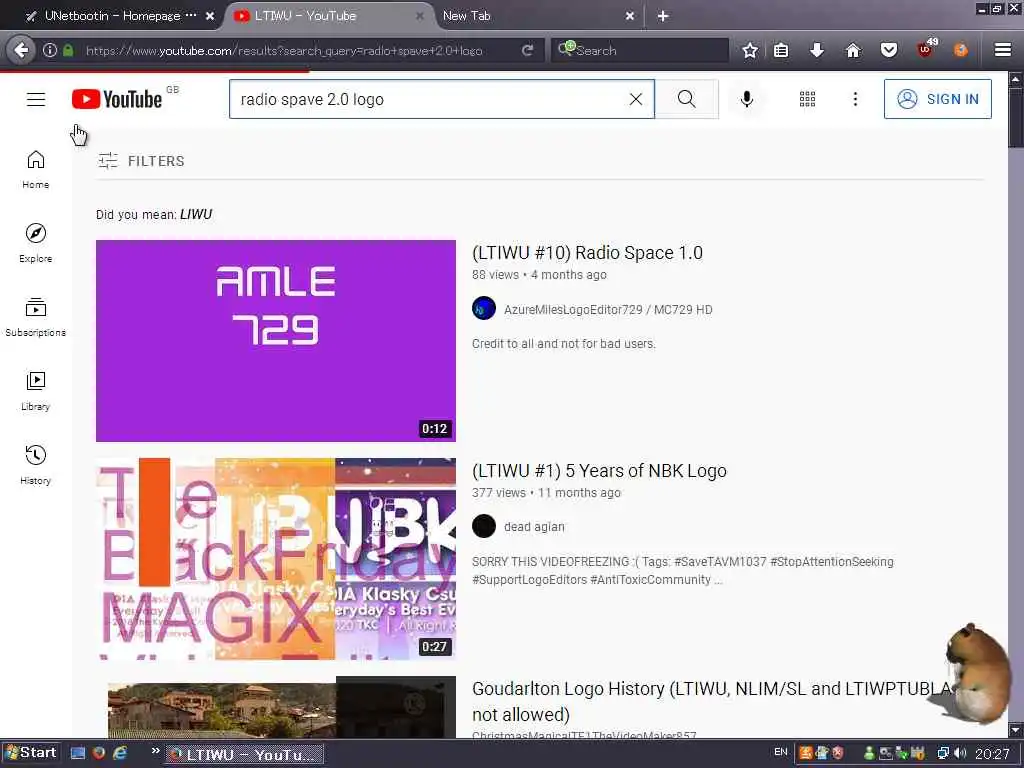
Task: Go back with the browser back arrow
Action: 21,50
